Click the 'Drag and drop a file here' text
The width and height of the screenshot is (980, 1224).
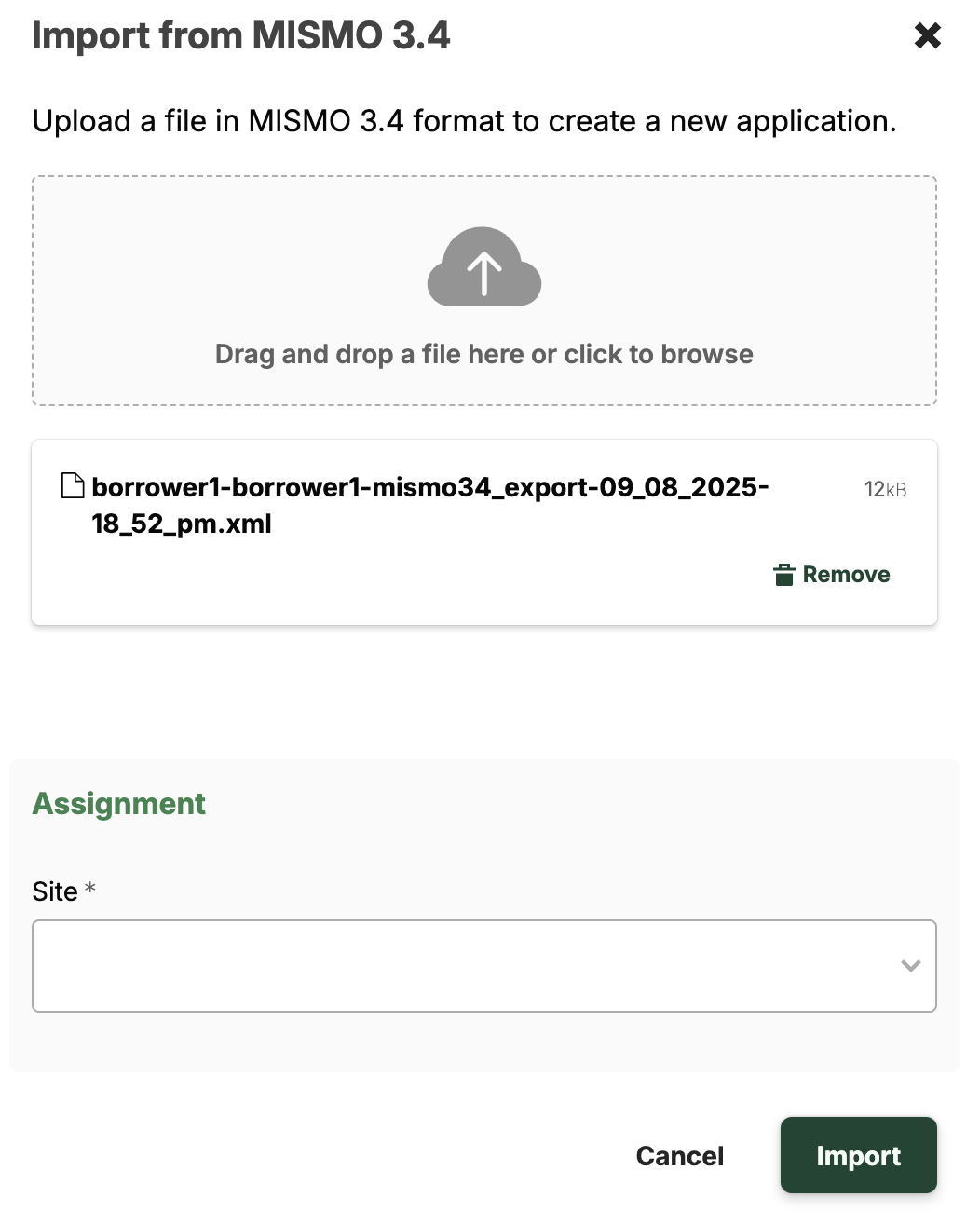pyautogui.click(x=483, y=355)
